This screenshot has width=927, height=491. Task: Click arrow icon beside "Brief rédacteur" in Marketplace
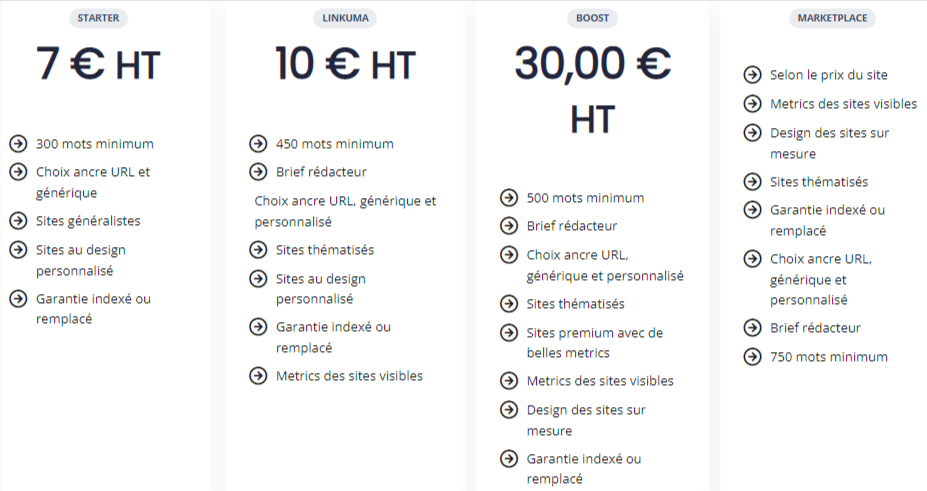tap(752, 328)
